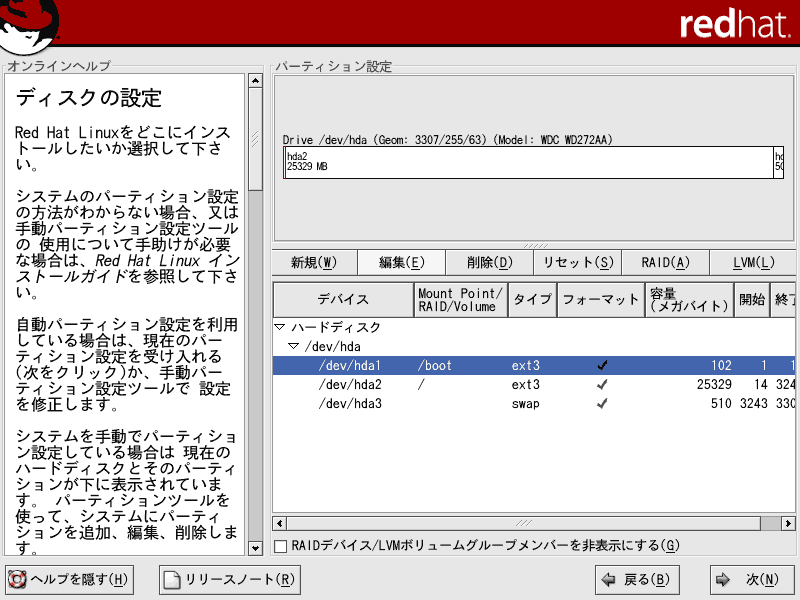Click format checkmark for /dev/hda1
The height and width of the screenshot is (600, 800).
(601, 366)
